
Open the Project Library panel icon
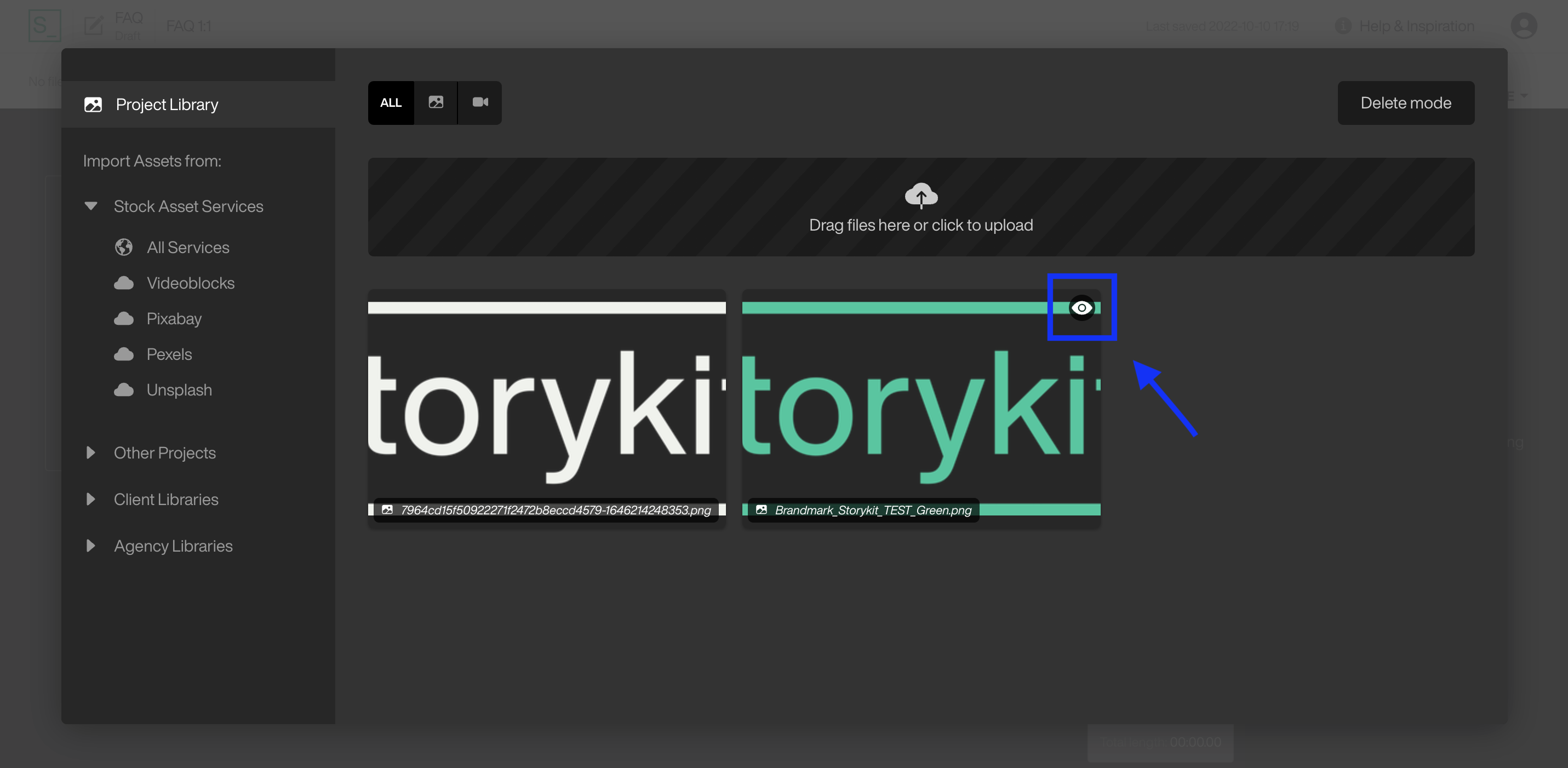pyautogui.click(x=93, y=104)
